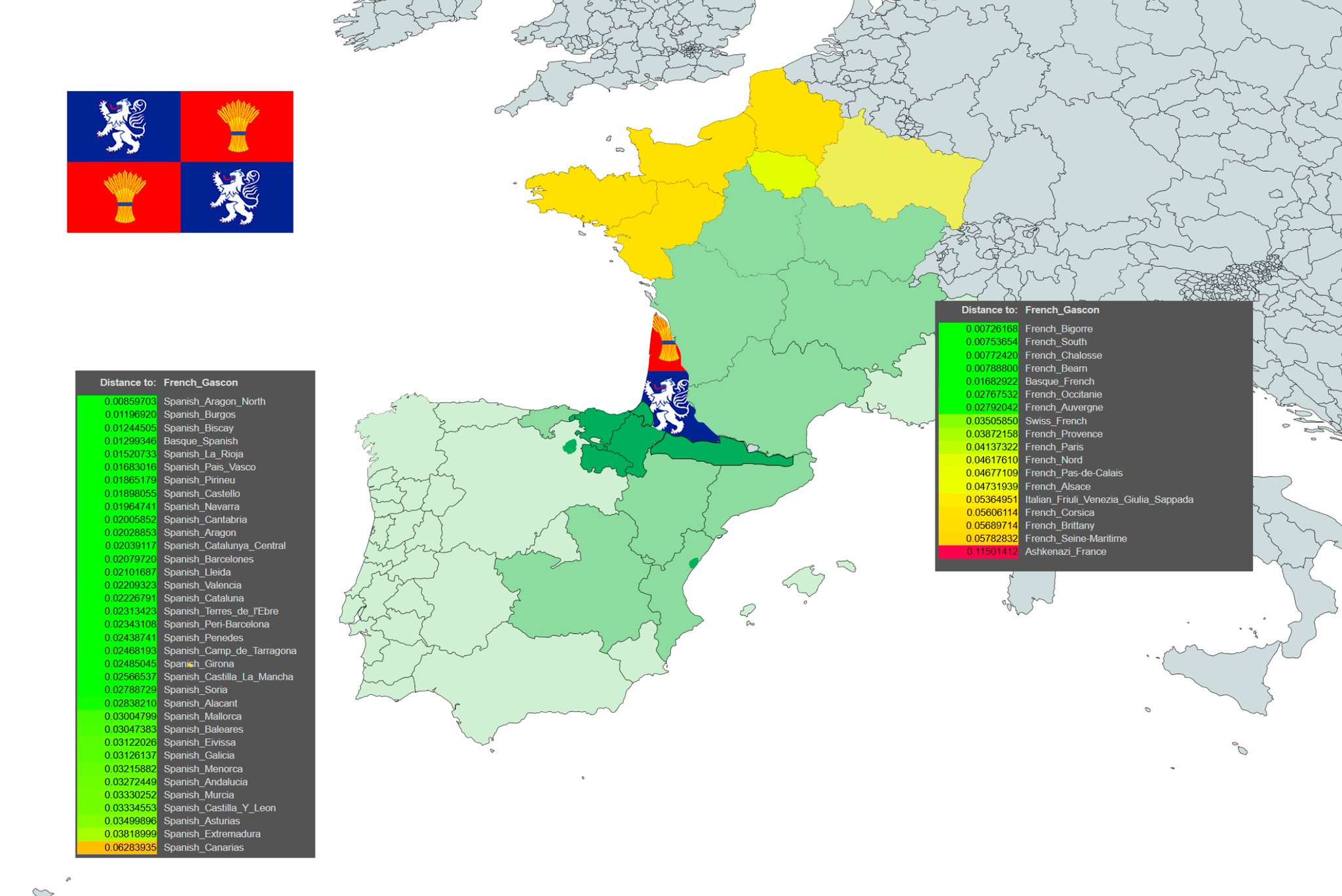
Task: Select Spanish_Peri-Barcelona row
Action: pyautogui.click(x=195, y=624)
